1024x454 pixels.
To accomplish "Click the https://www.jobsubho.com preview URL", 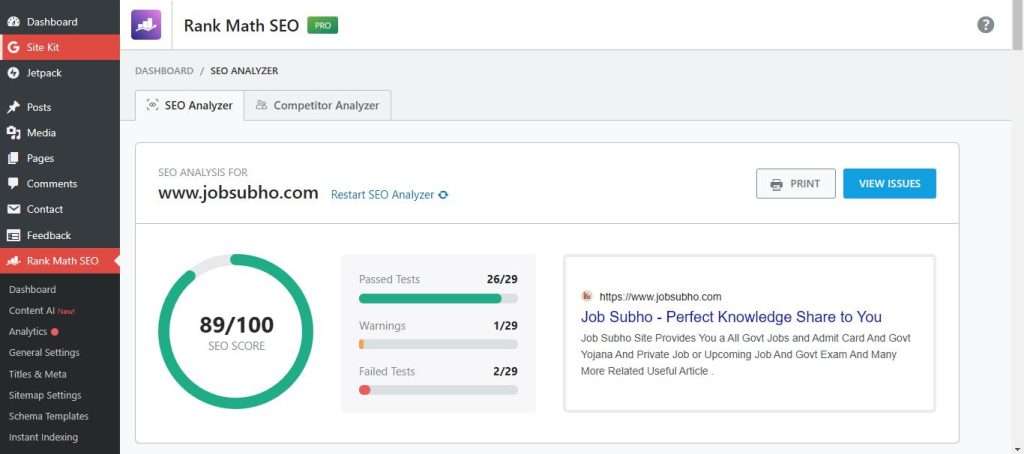I will (660, 297).
